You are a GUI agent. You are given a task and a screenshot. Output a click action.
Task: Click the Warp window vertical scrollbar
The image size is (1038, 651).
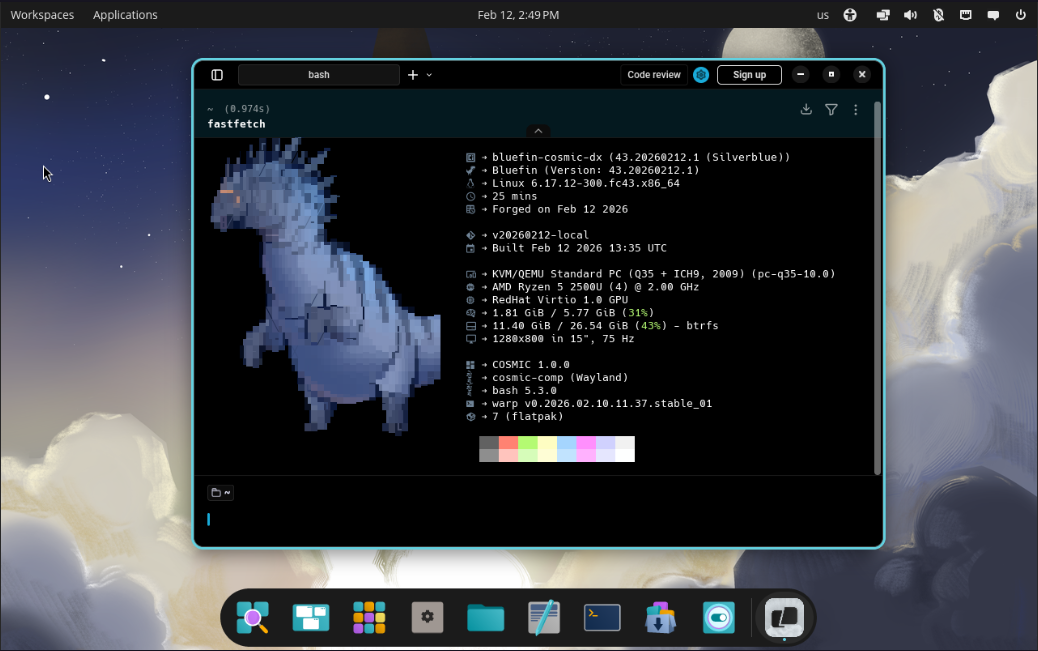click(877, 288)
